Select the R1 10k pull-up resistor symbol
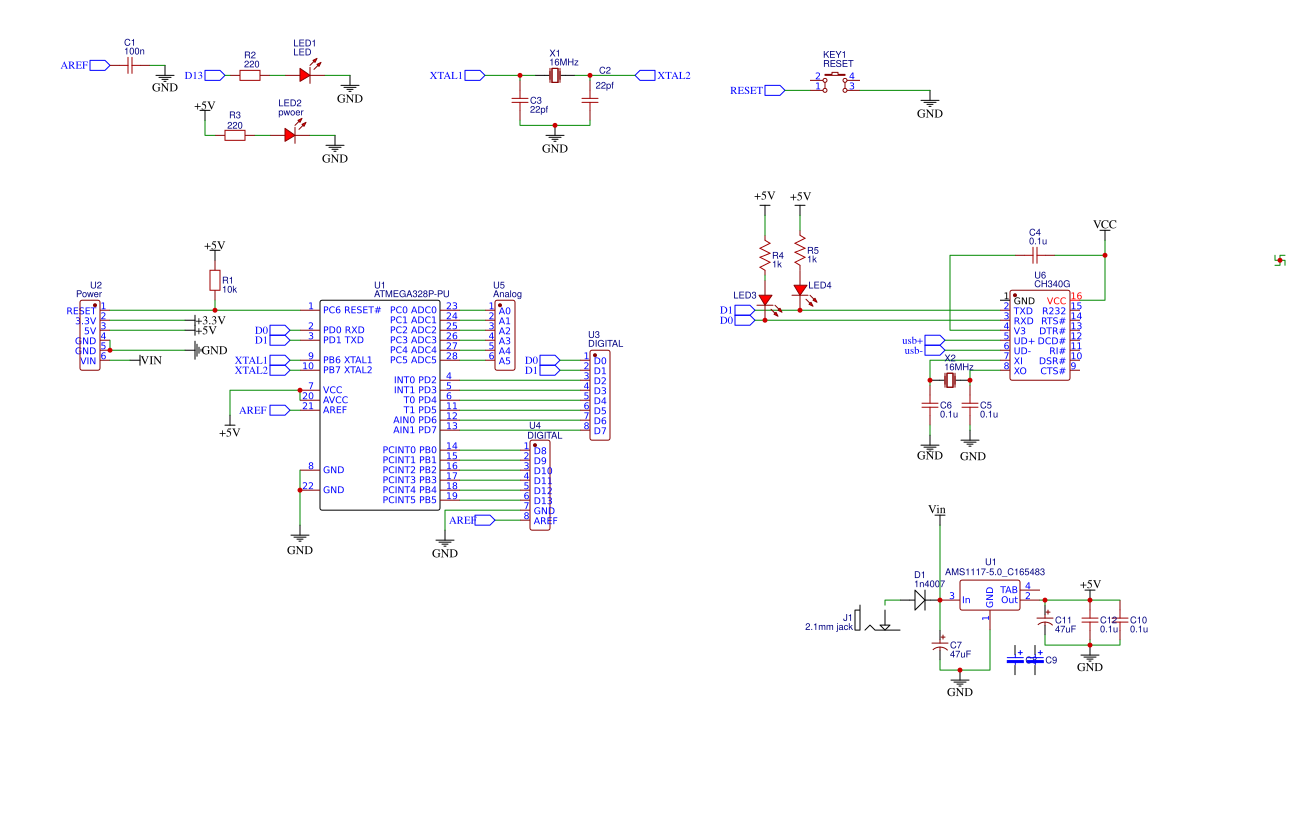Image resolution: width=1295 pixels, height=826 pixels. tap(214, 279)
